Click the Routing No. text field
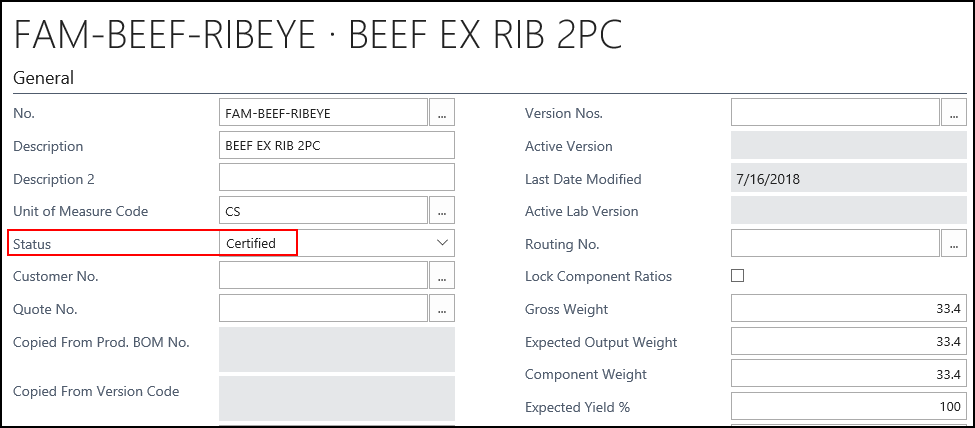Screen dimensions: 975x428 (835, 243)
